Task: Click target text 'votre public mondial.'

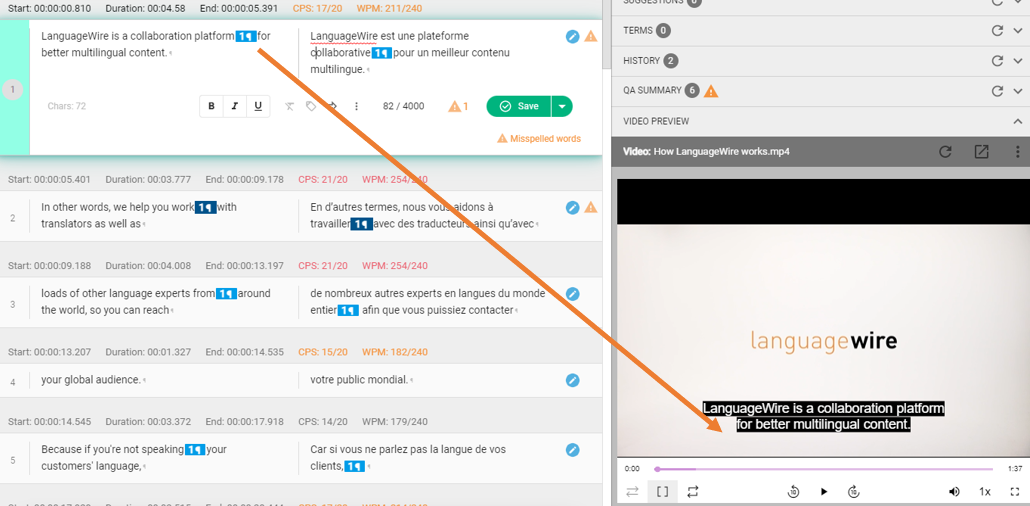Action: (359, 380)
